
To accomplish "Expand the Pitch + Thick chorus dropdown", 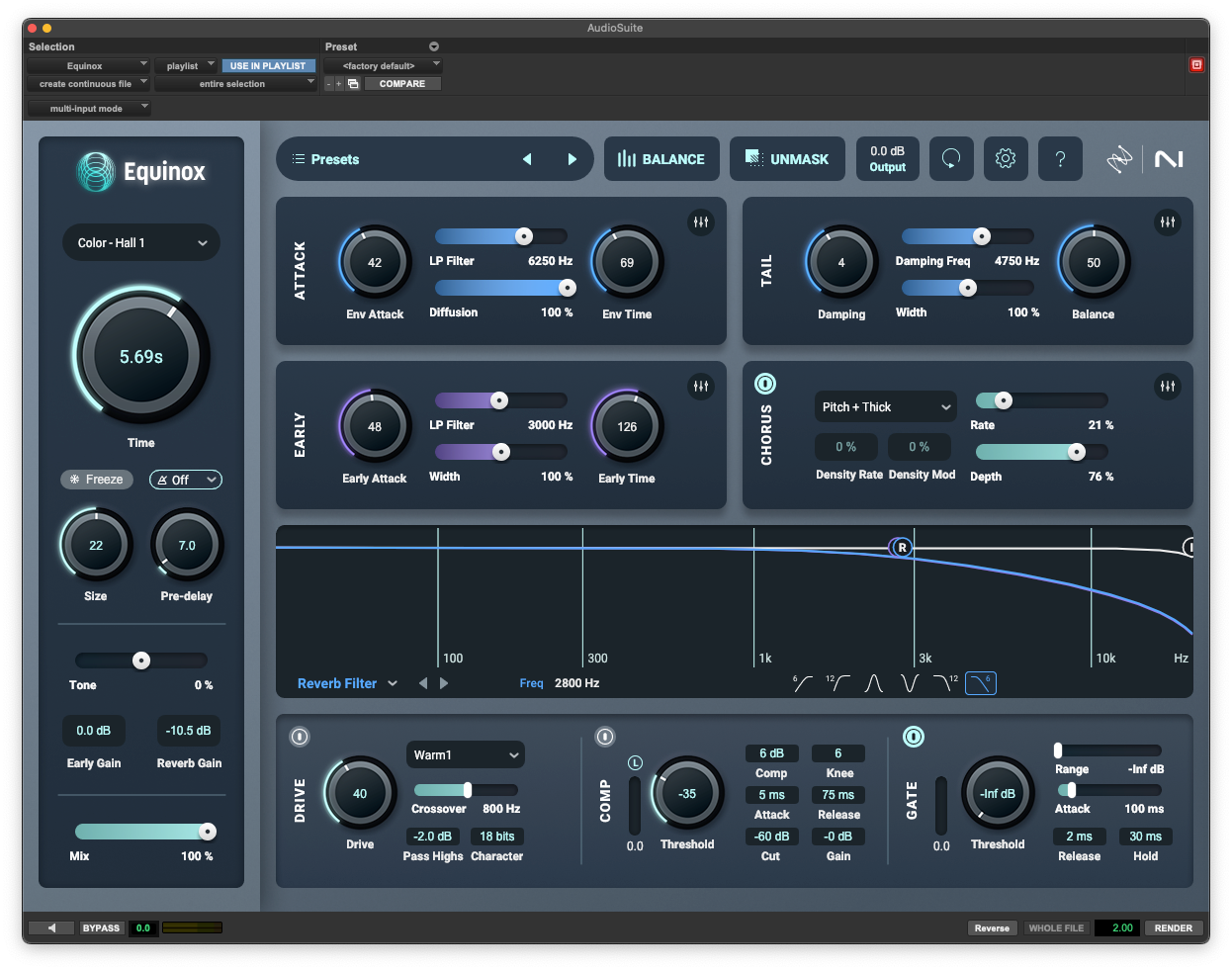I will point(885,407).
